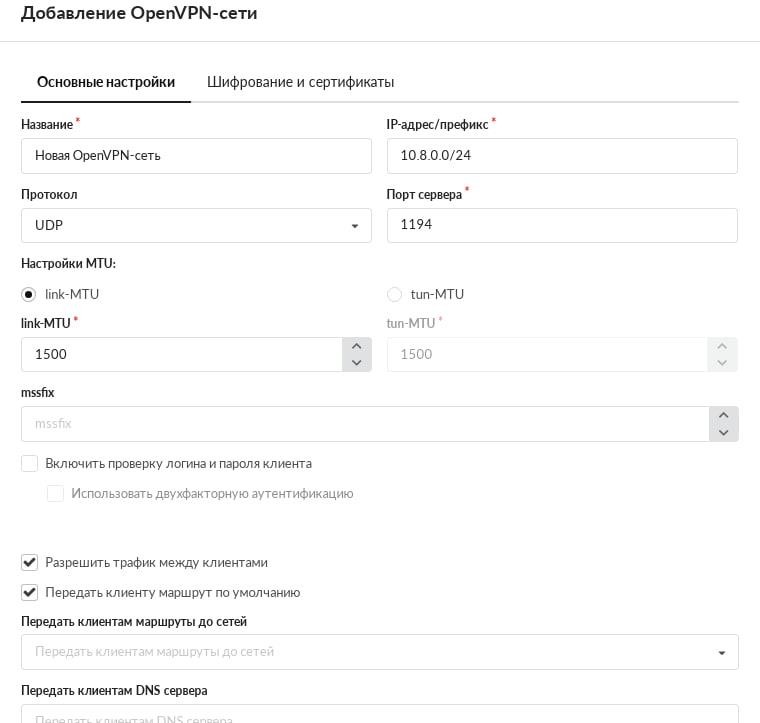Viewport: 760px width, 723px height.
Task: Uncheck Передать клиенту маршрут по умолчанию
Action: click(30, 592)
